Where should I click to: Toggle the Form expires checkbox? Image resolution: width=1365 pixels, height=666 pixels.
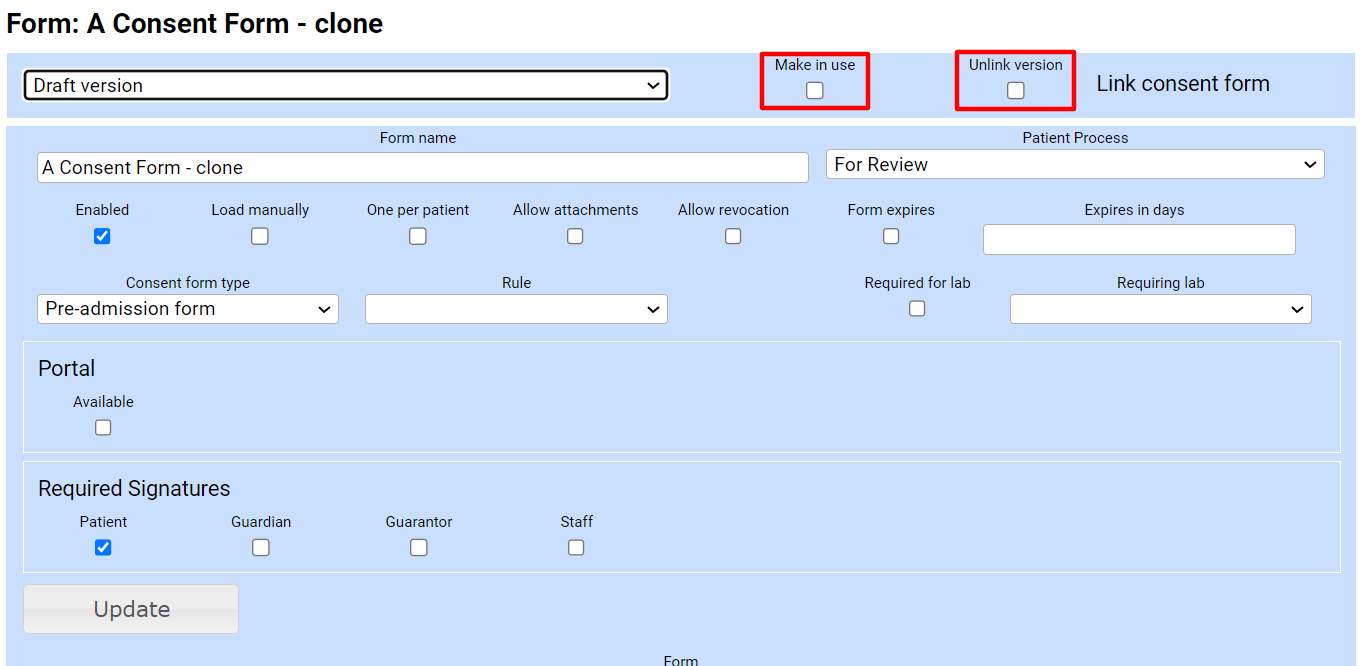pos(890,236)
